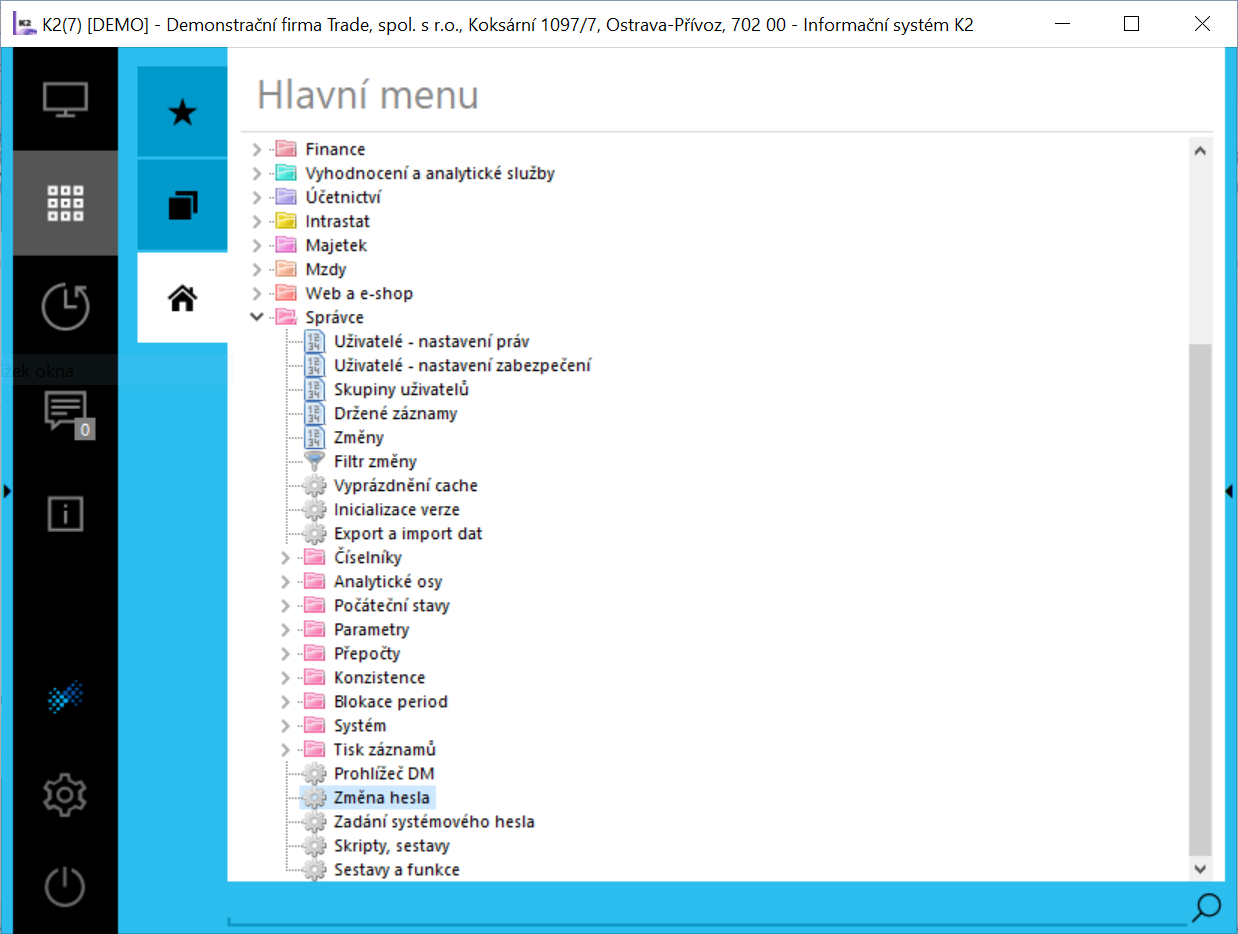Click the scrollbar down arrow on the right
The width and height of the screenshot is (1238, 934).
[x=1198, y=869]
